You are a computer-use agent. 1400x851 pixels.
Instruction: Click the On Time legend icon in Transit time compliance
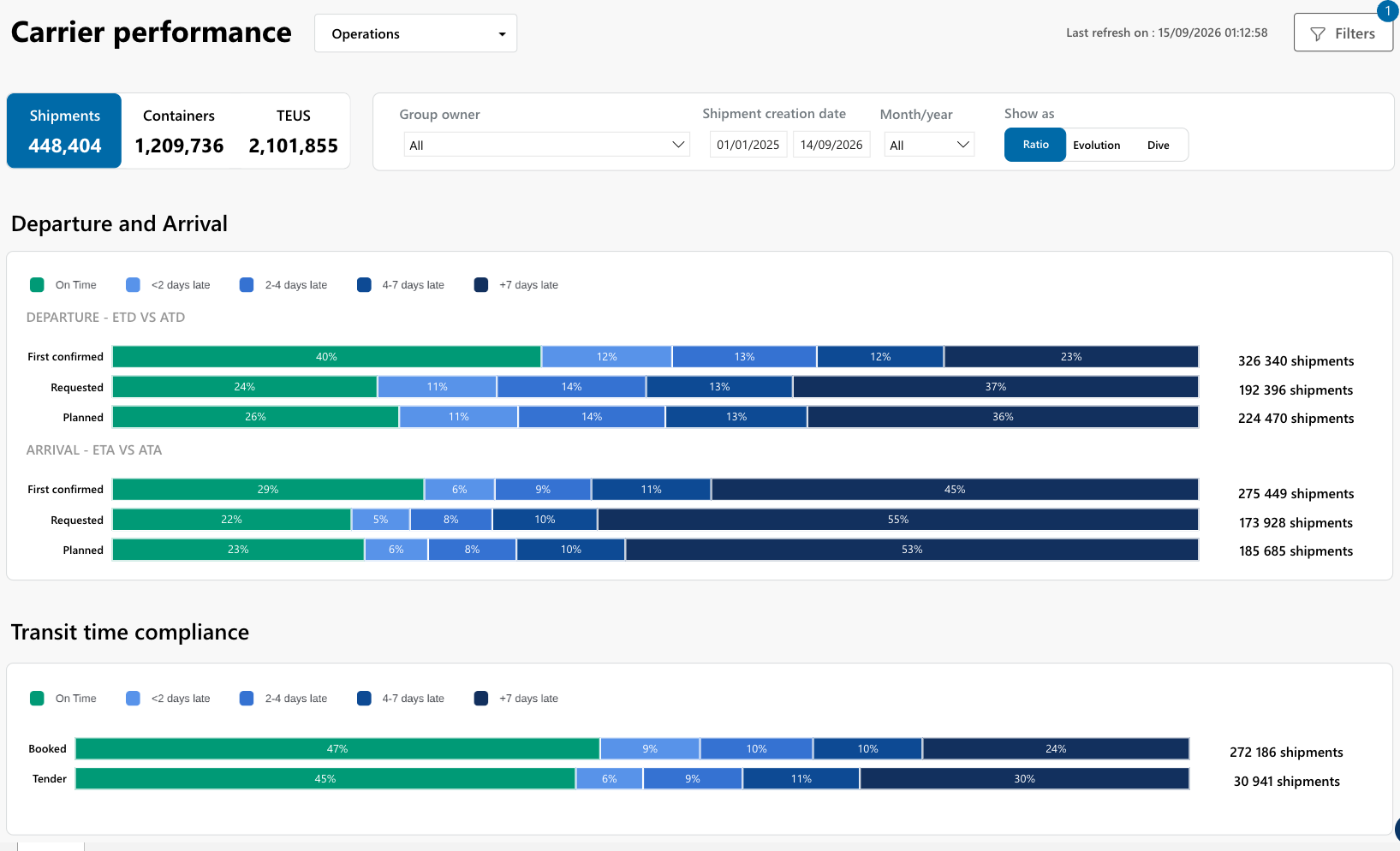click(37, 699)
